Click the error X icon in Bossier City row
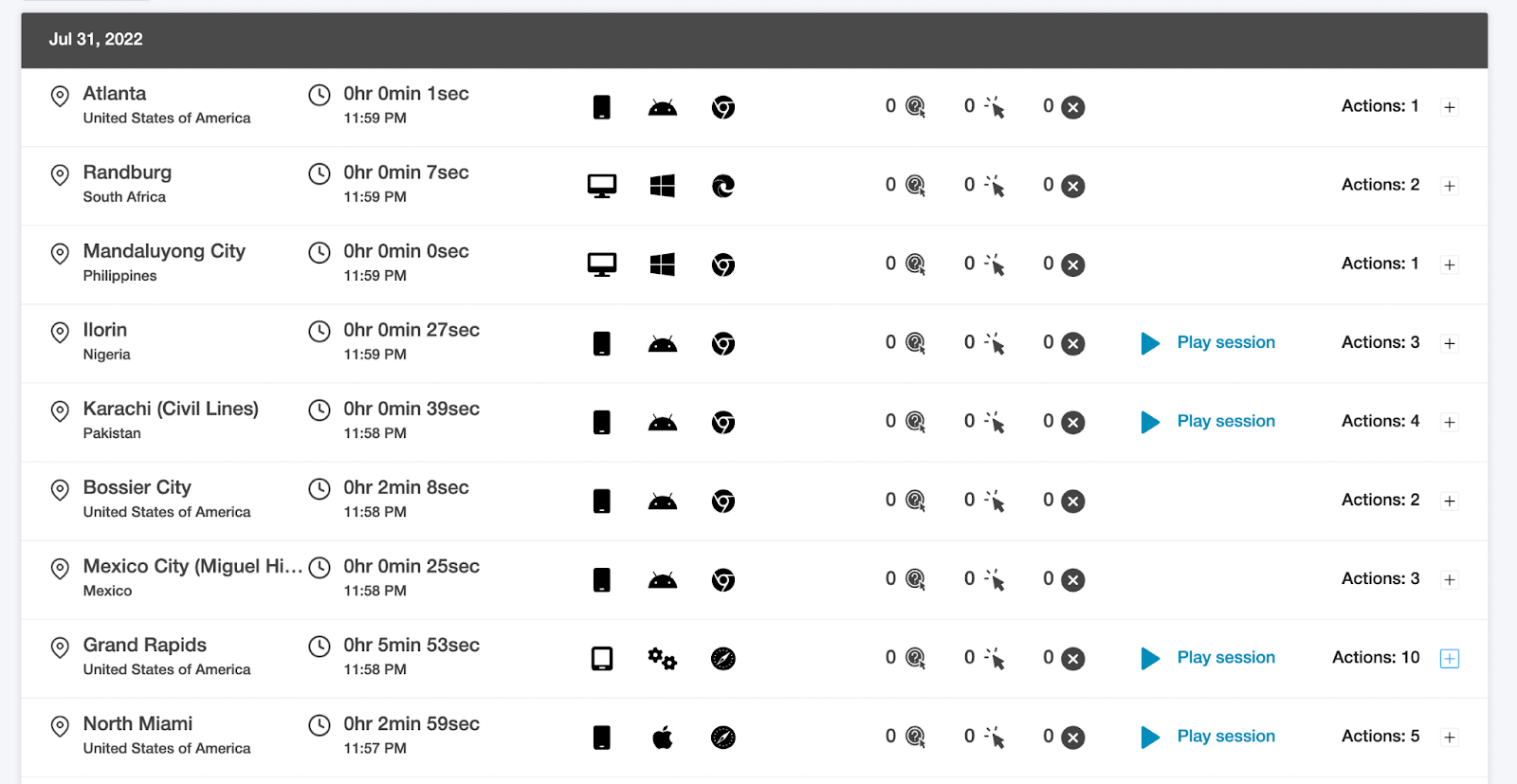Screen dimensions: 1517x784 pos(1072,501)
